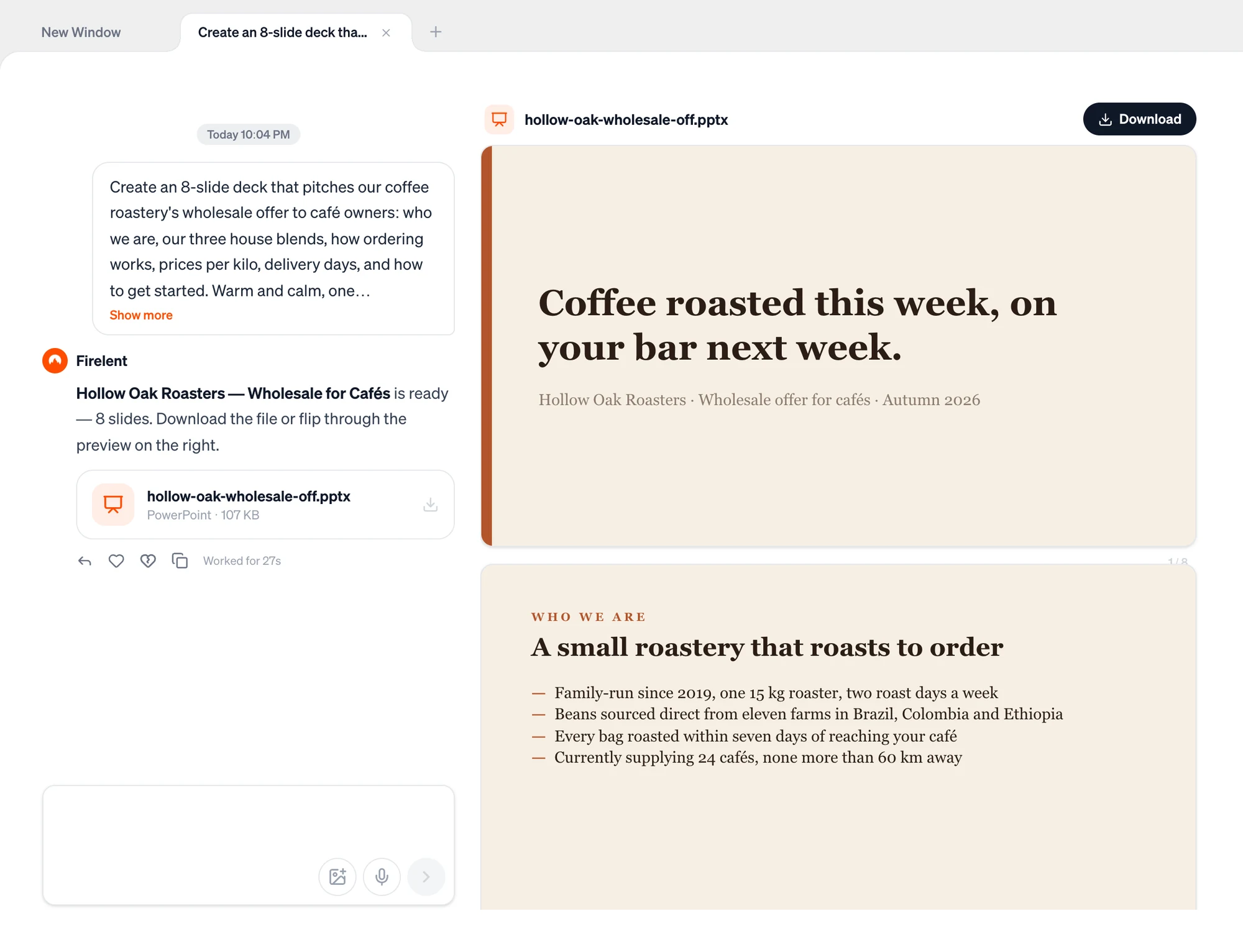Copy the response with the copy icon

coord(180,561)
